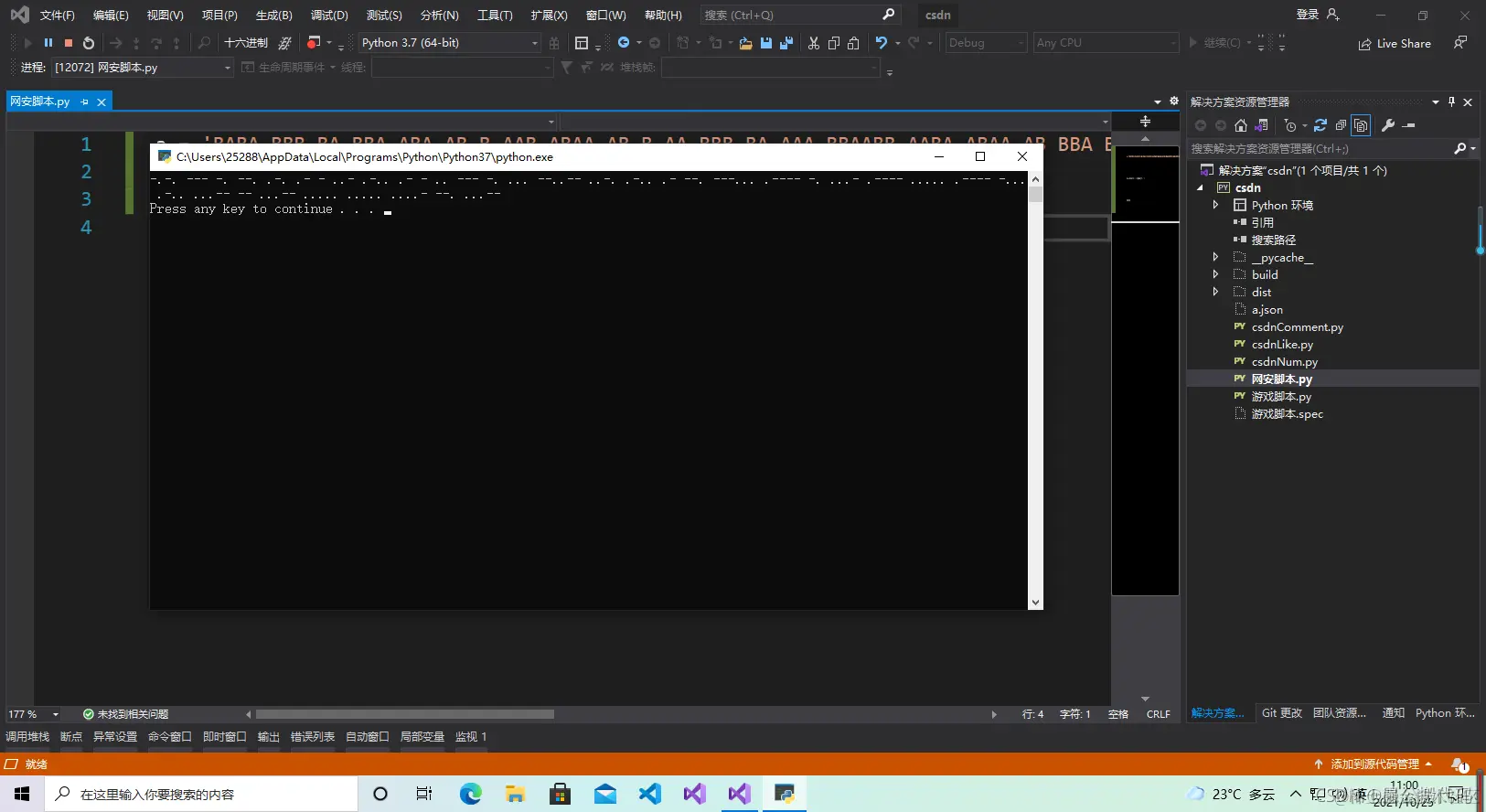This screenshot has height=812, width=1486.
Task: Open Windows Start menu
Action: pos(22,794)
